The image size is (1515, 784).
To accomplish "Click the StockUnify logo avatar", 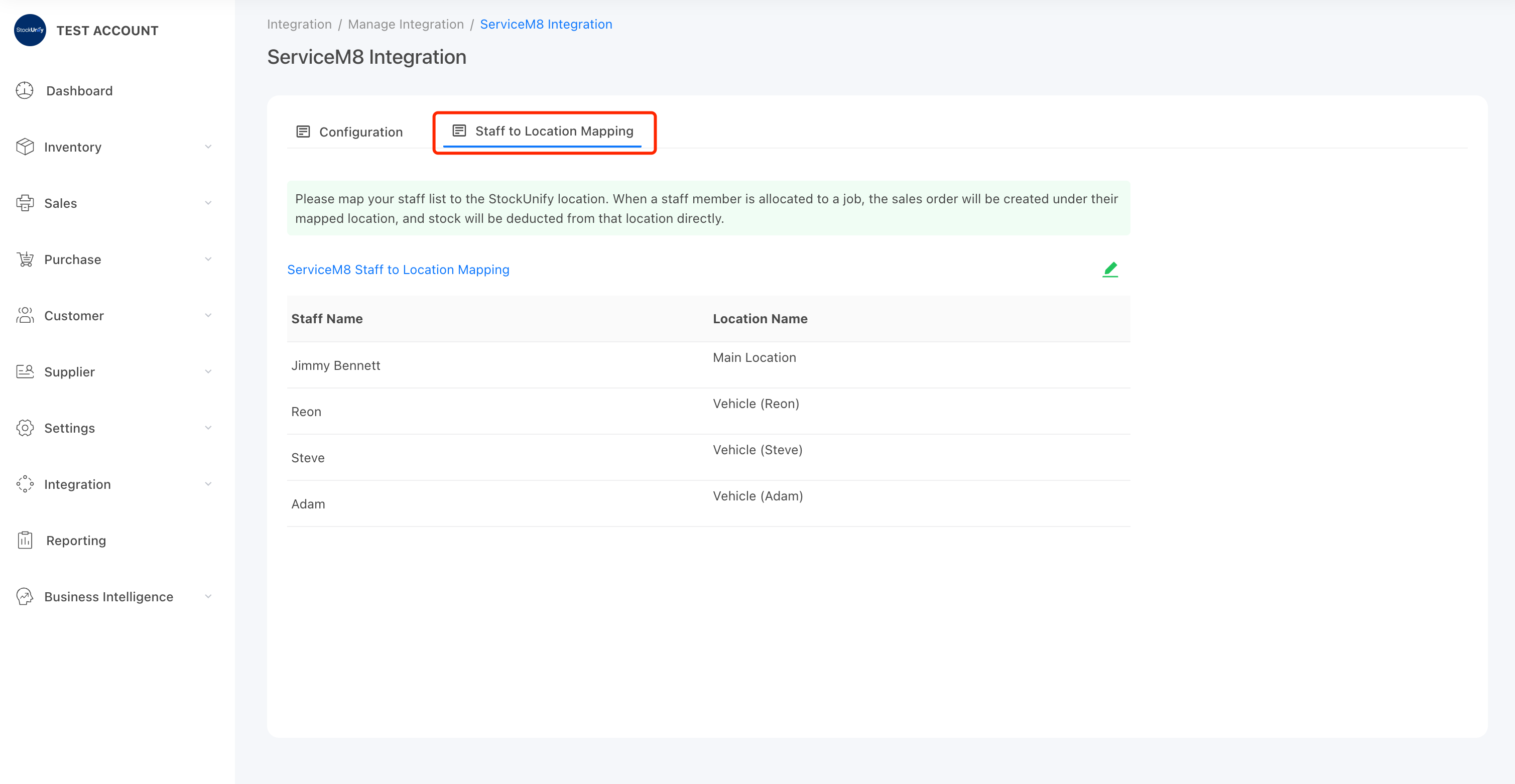I will tap(30, 30).
